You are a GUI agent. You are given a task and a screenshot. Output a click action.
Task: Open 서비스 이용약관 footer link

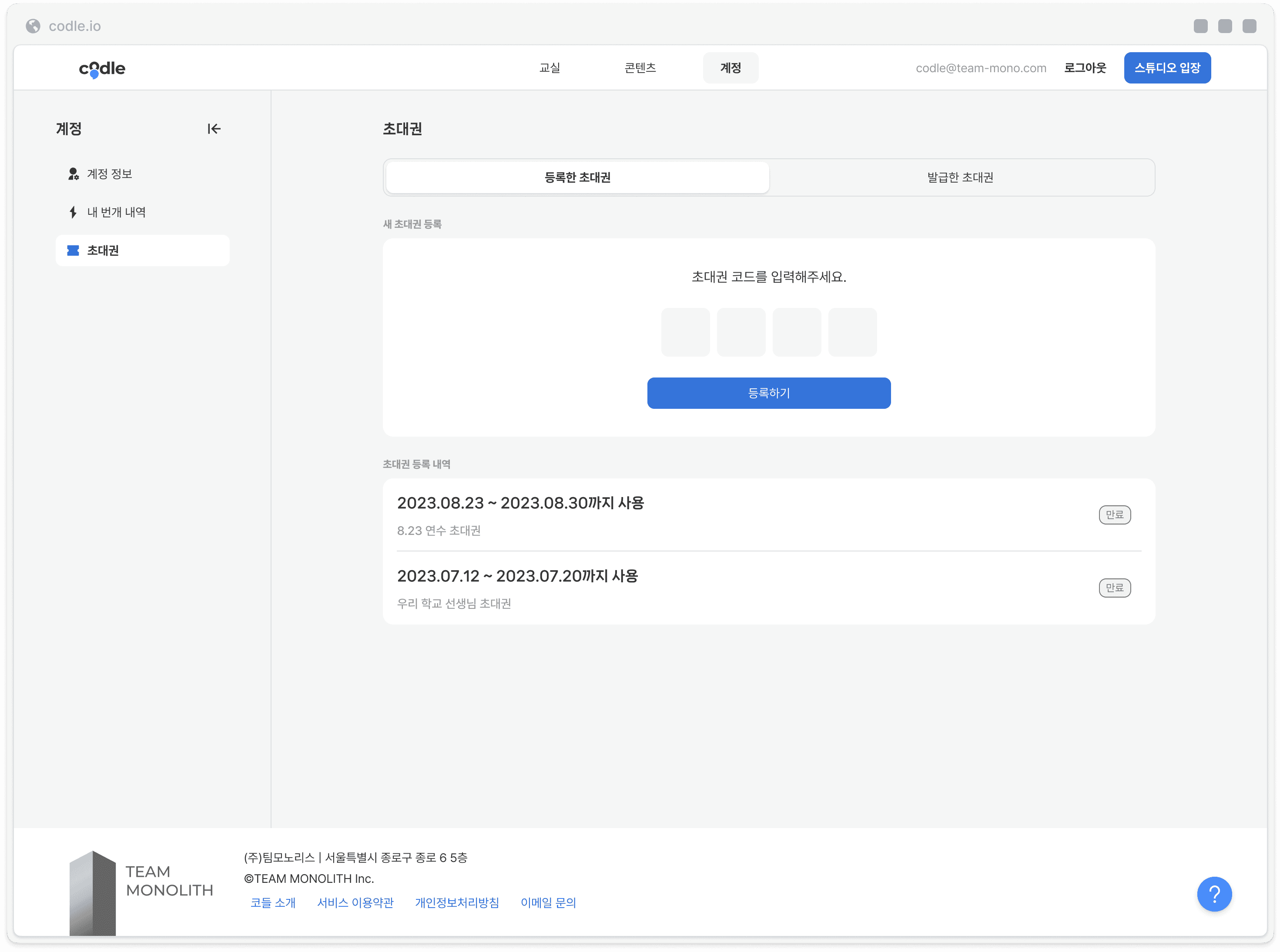click(x=355, y=902)
